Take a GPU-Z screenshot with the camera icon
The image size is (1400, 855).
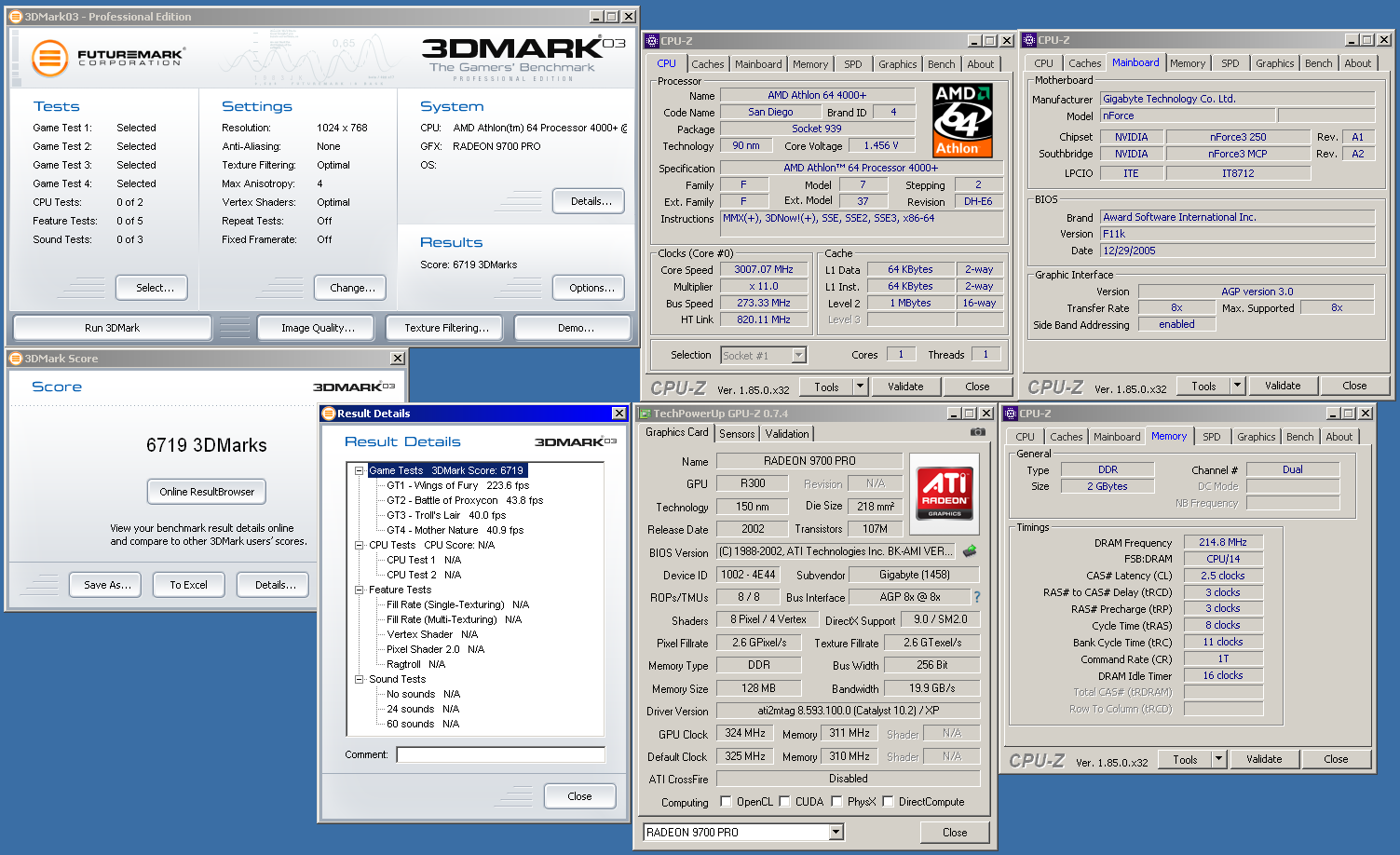pos(977,432)
